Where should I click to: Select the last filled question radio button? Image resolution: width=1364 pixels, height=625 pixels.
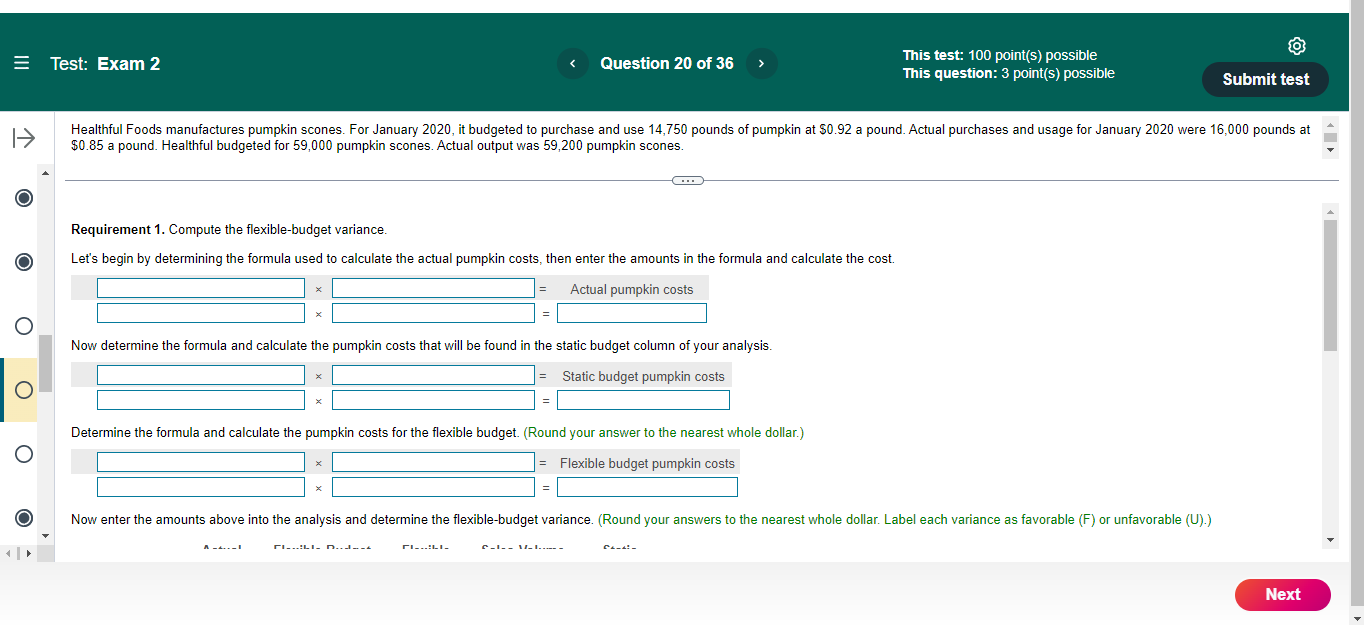23,519
